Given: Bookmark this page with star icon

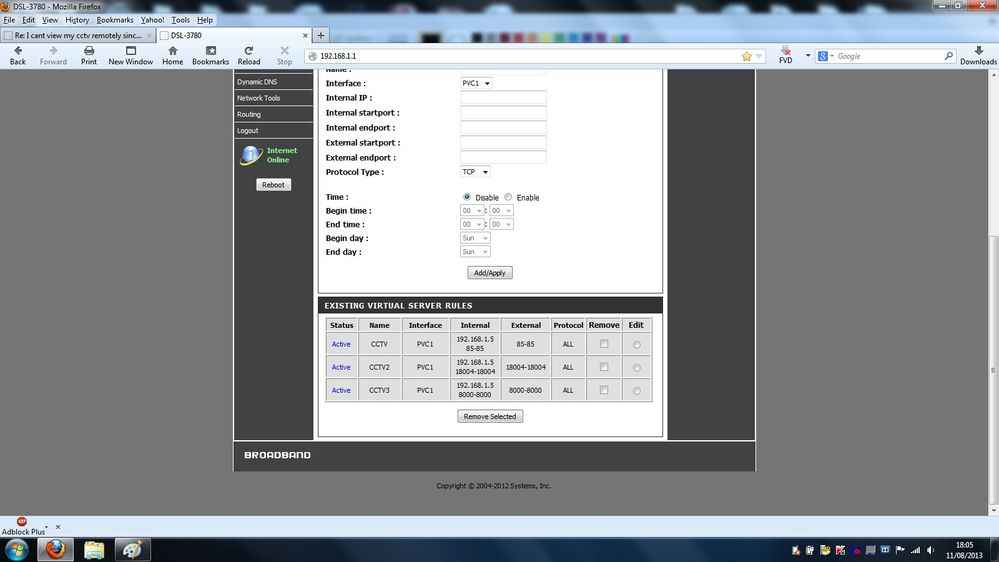Looking at the screenshot, I should click(x=746, y=56).
